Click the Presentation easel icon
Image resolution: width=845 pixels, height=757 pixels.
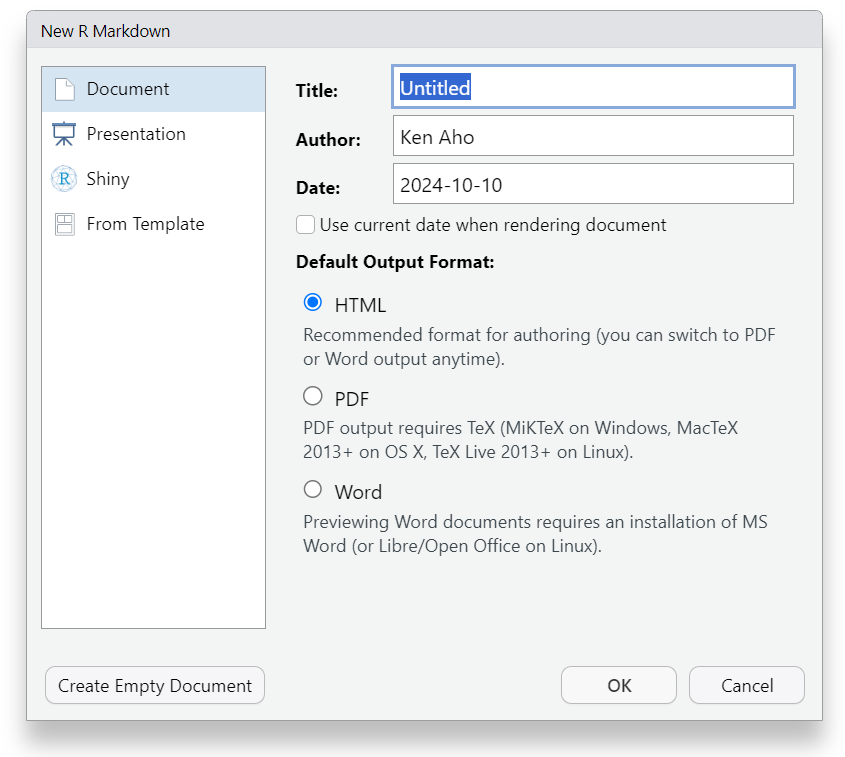[x=64, y=134]
